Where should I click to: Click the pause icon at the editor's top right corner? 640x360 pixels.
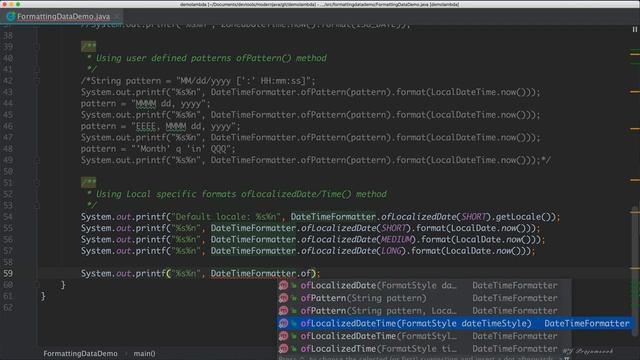[x=635, y=29]
